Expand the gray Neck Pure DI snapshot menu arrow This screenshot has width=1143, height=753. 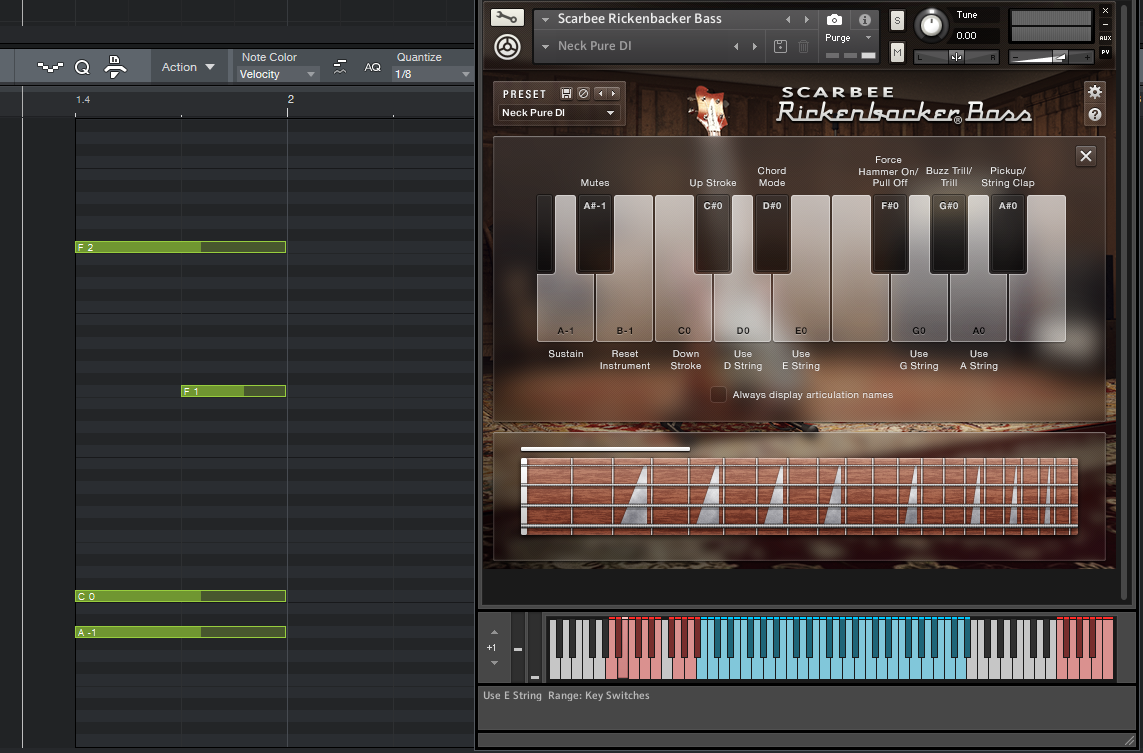(545, 47)
